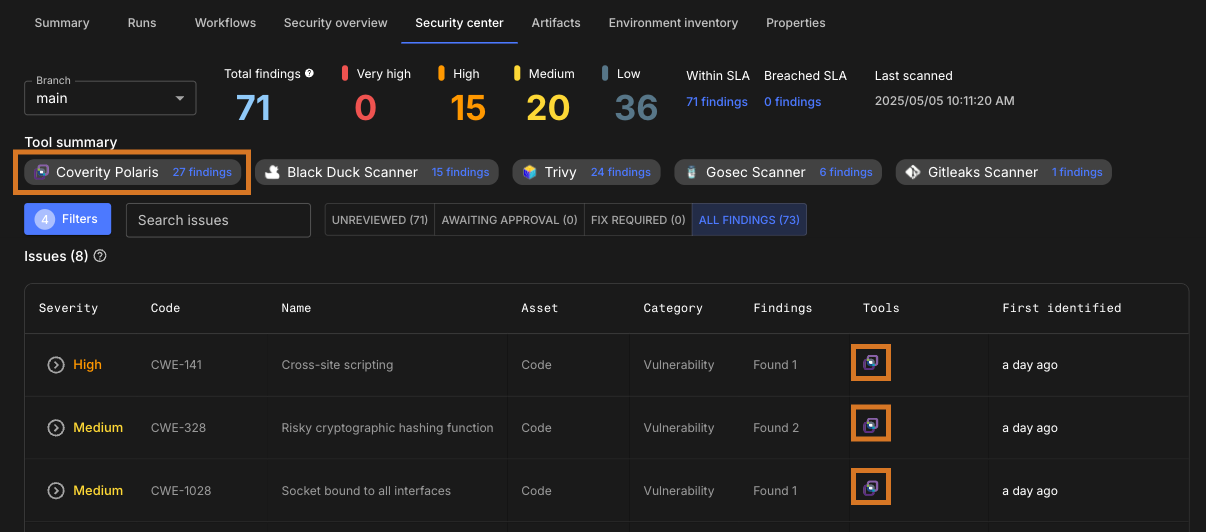This screenshot has width=1206, height=532.
Task: Open the Branch dropdown showing main
Action: click(x=110, y=98)
